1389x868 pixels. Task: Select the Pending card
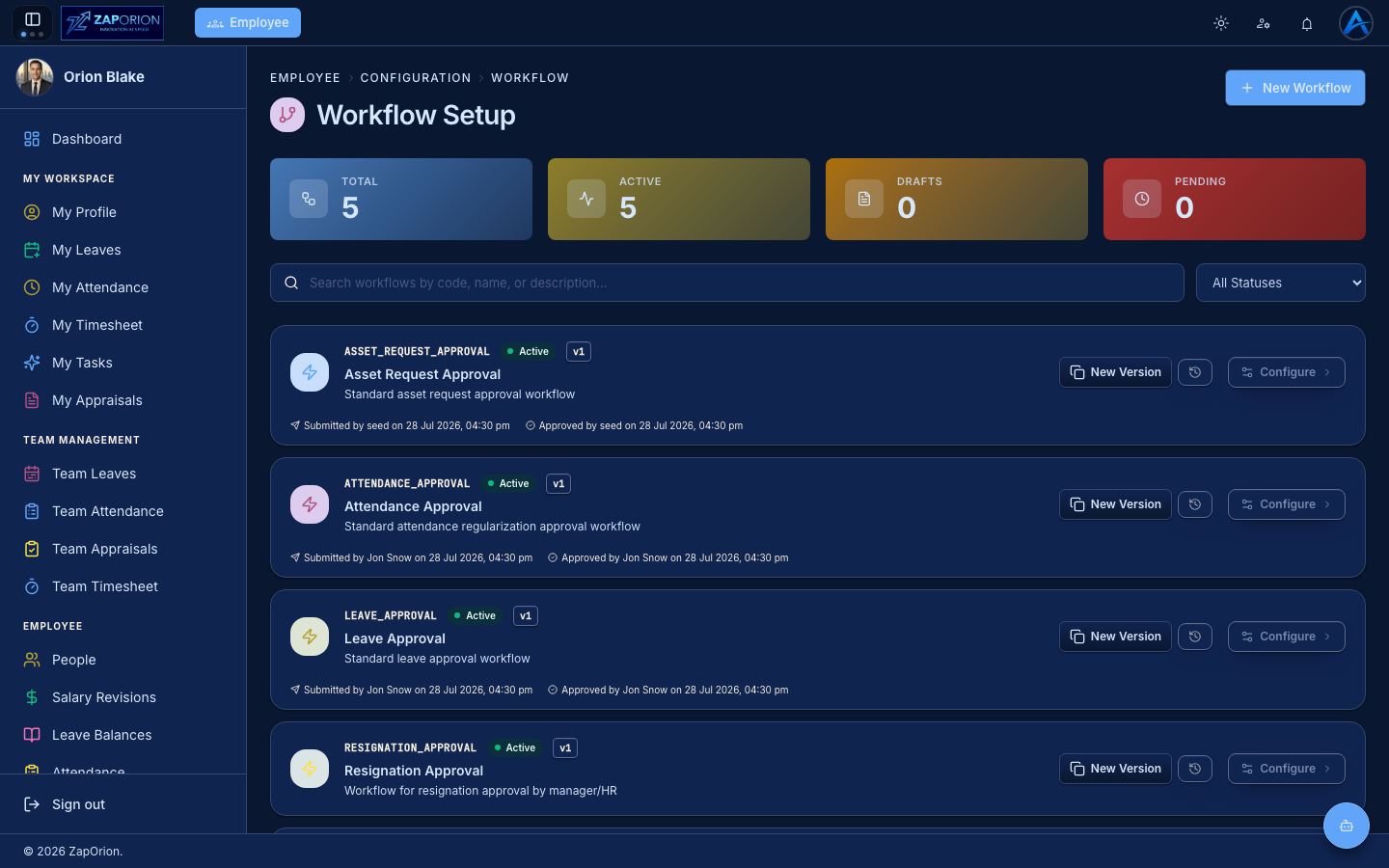(x=1235, y=199)
